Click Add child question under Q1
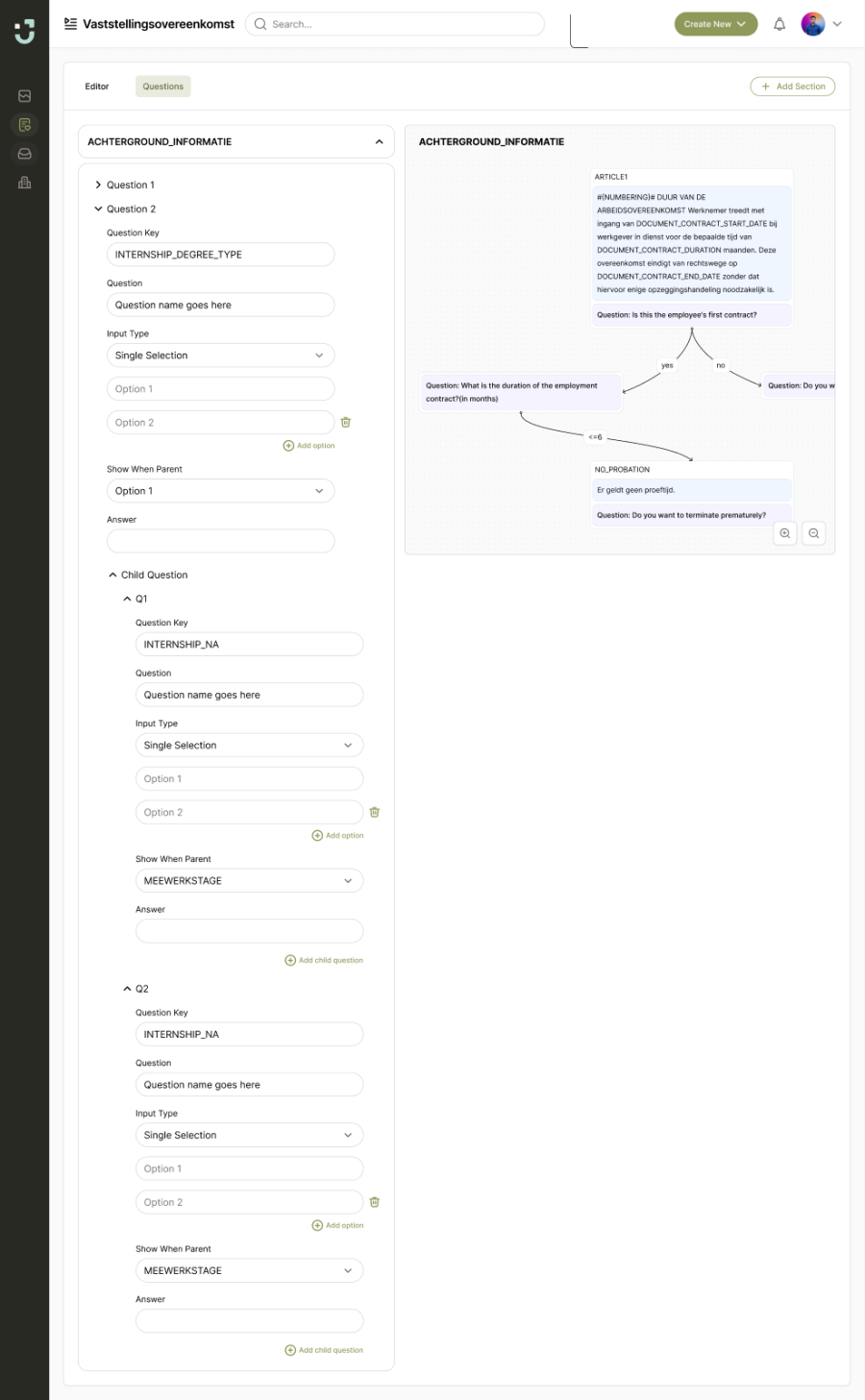 pos(324,961)
